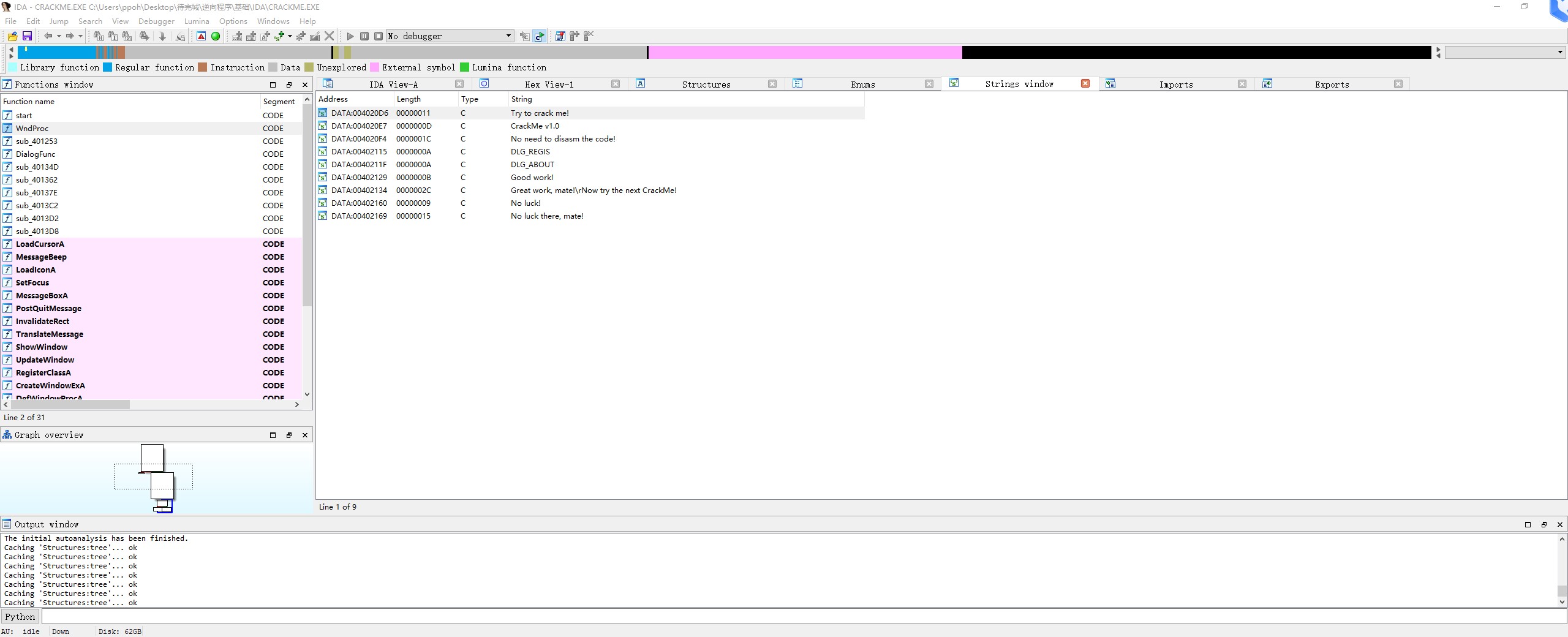Select the sub_401362 function
1568x637 pixels.
click(x=151, y=179)
